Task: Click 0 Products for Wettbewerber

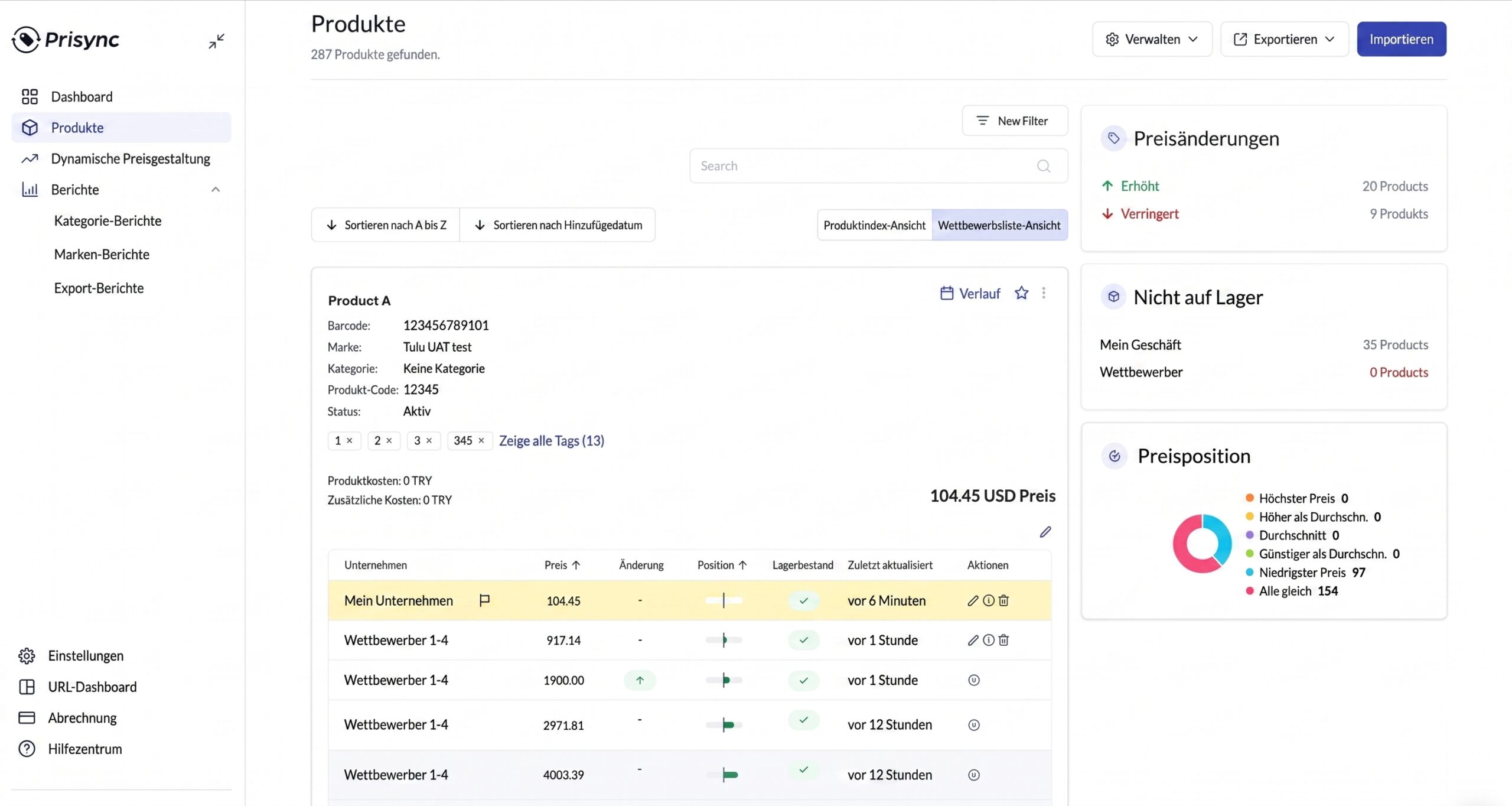Action: (1399, 372)
